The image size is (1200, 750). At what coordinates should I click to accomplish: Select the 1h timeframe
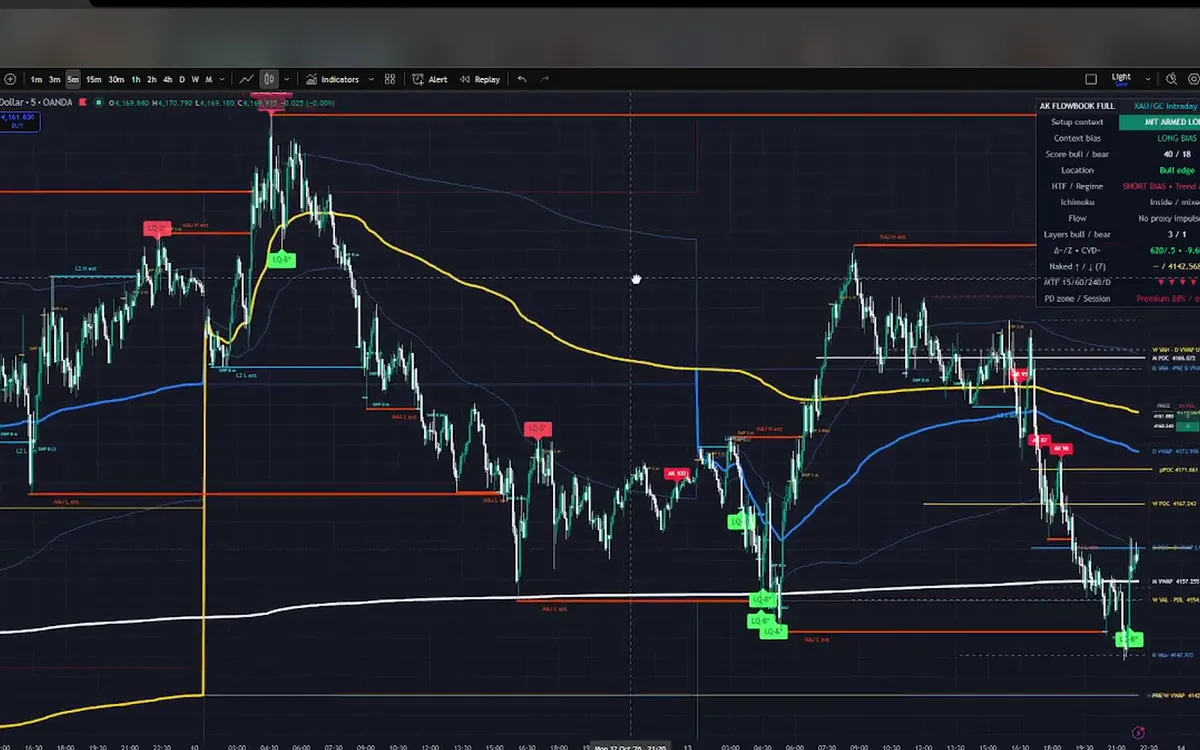click(x=136, y=79)
